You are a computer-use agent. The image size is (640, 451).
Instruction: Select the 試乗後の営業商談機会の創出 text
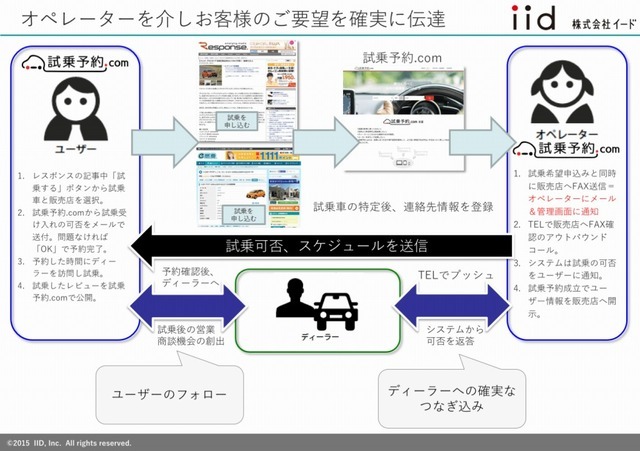(x=191, y=335)
